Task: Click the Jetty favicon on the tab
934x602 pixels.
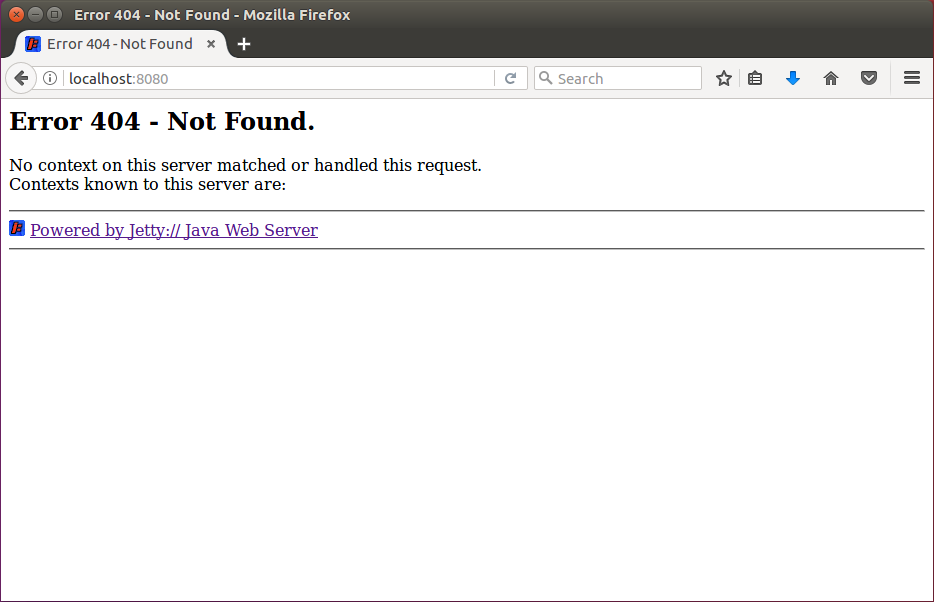Action: click(x=33, y=44)
